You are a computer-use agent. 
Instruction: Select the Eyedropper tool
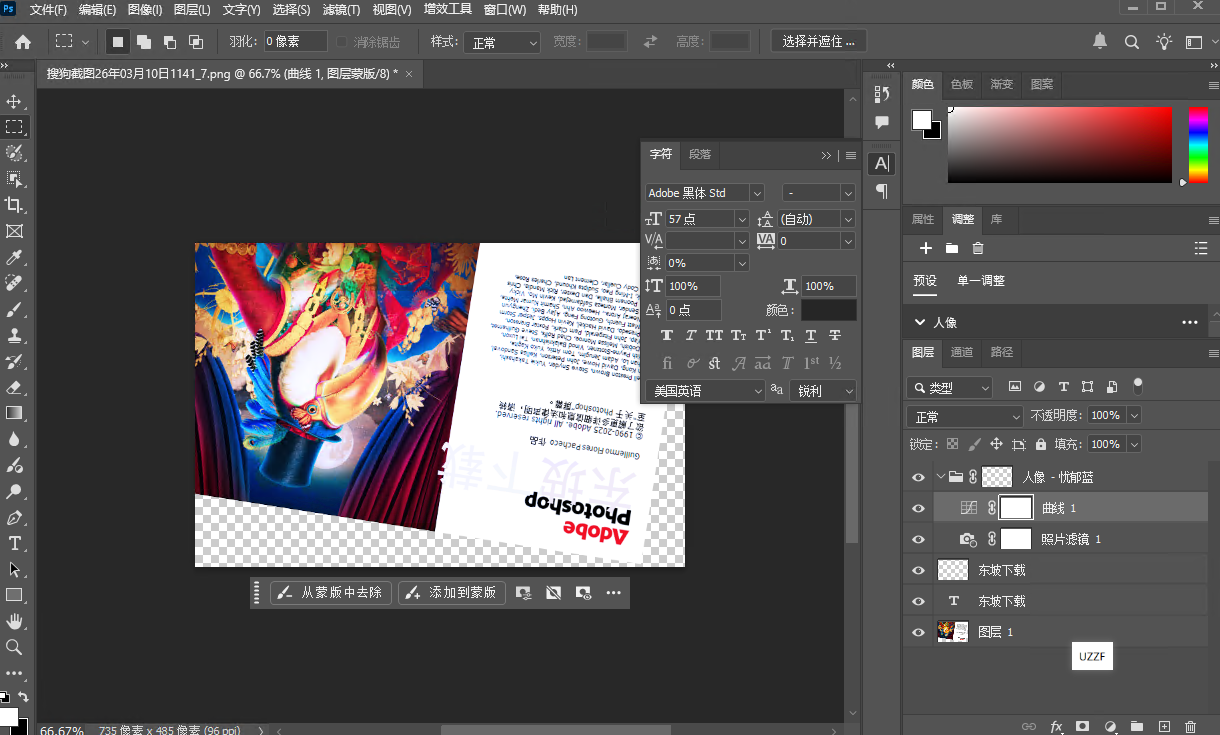click(14, 257)
